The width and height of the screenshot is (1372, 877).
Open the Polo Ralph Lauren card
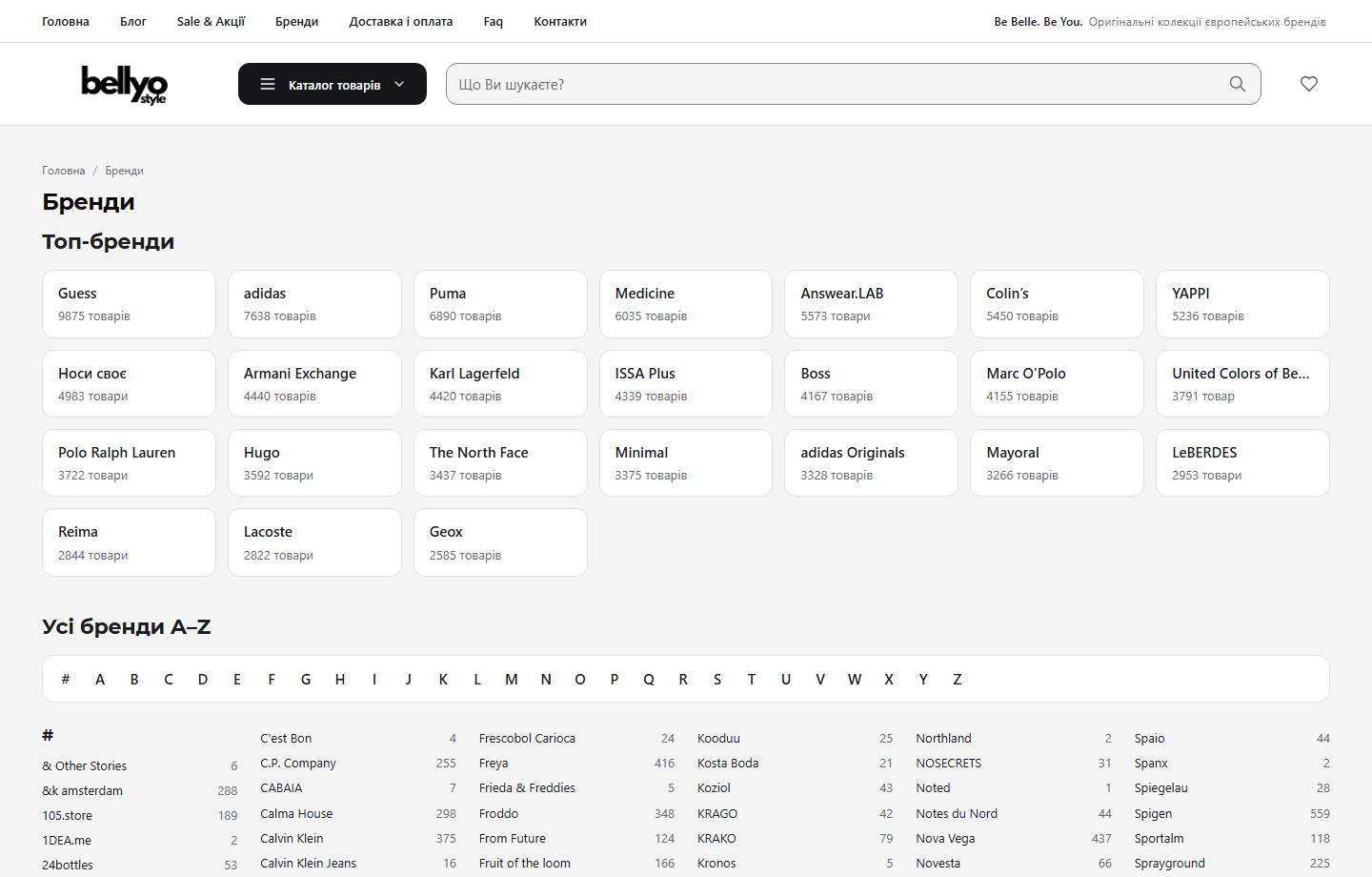point(129,462)
